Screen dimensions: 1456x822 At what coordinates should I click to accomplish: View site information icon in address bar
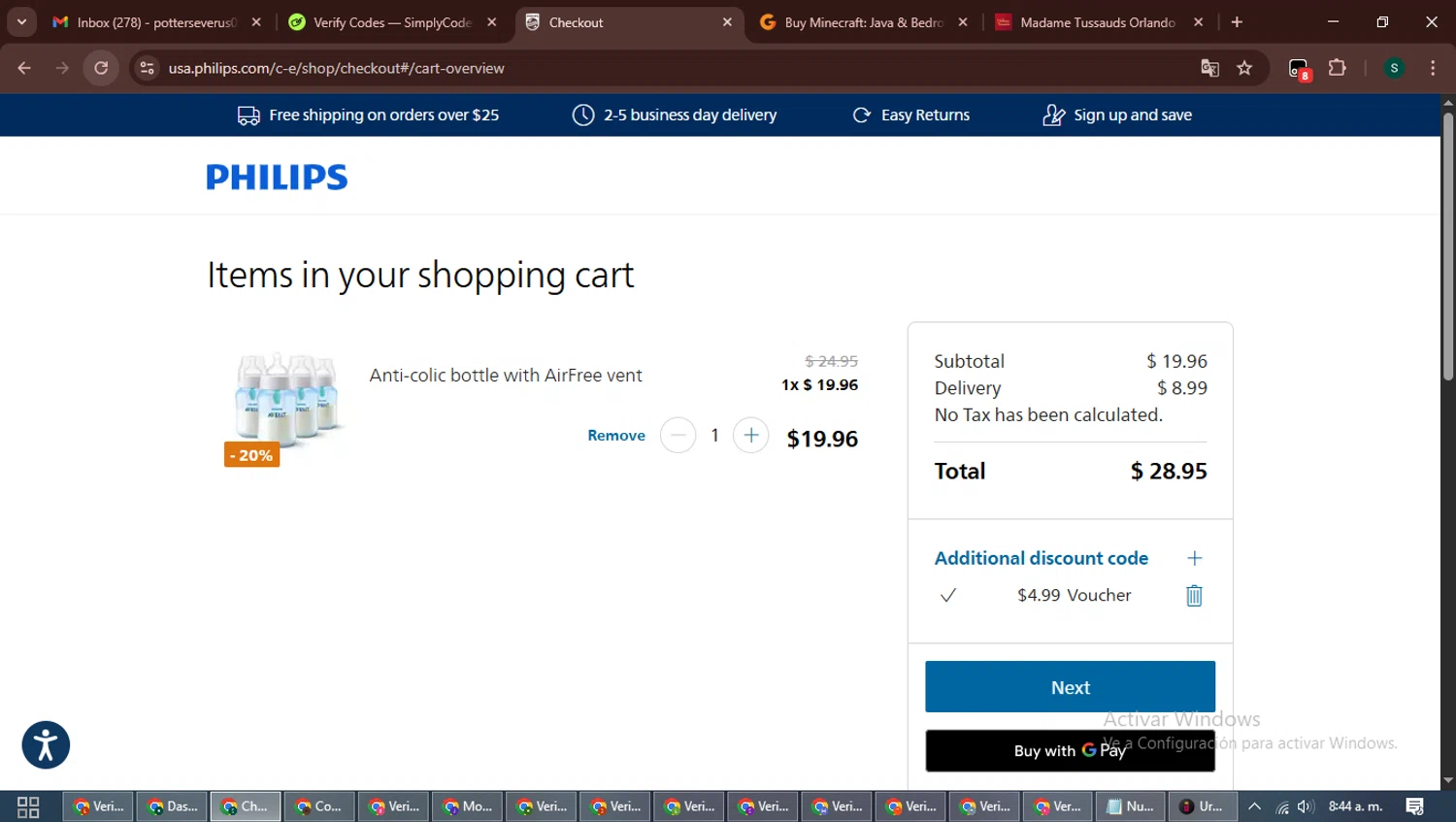[147, 68]
